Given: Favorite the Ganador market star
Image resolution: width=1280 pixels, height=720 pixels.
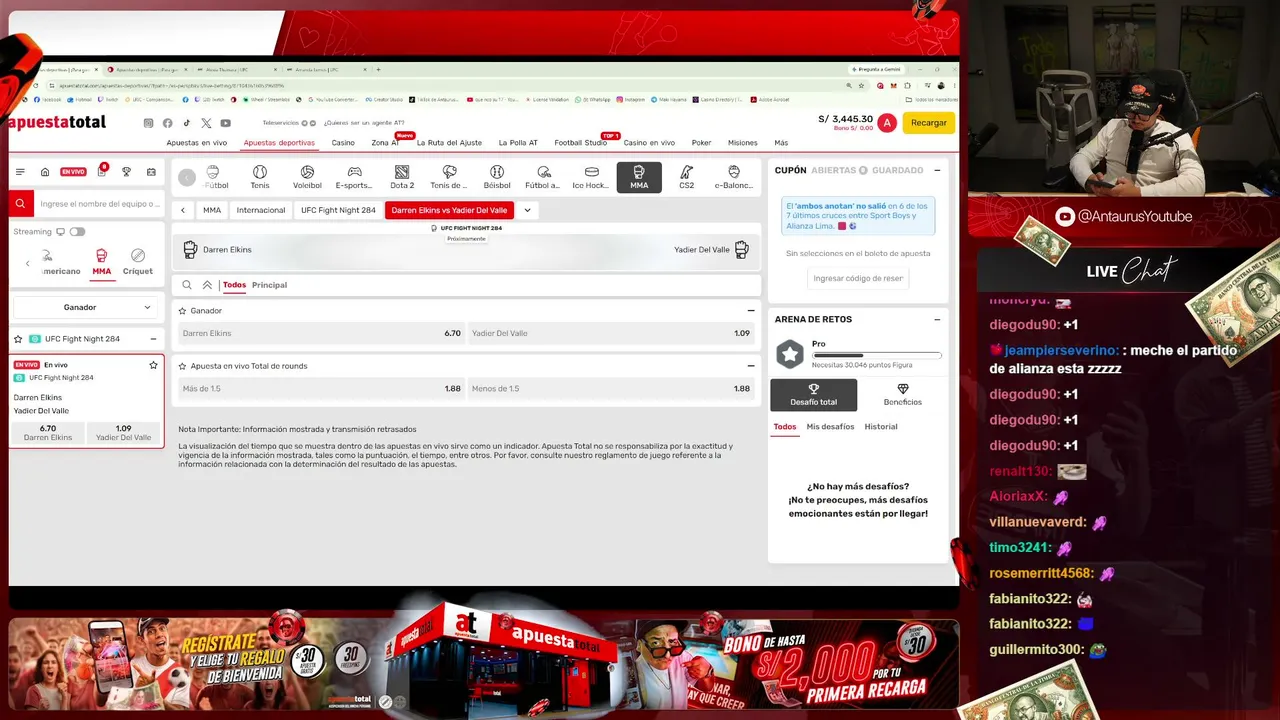Looking at the screenshot, I should pos(182,311).
